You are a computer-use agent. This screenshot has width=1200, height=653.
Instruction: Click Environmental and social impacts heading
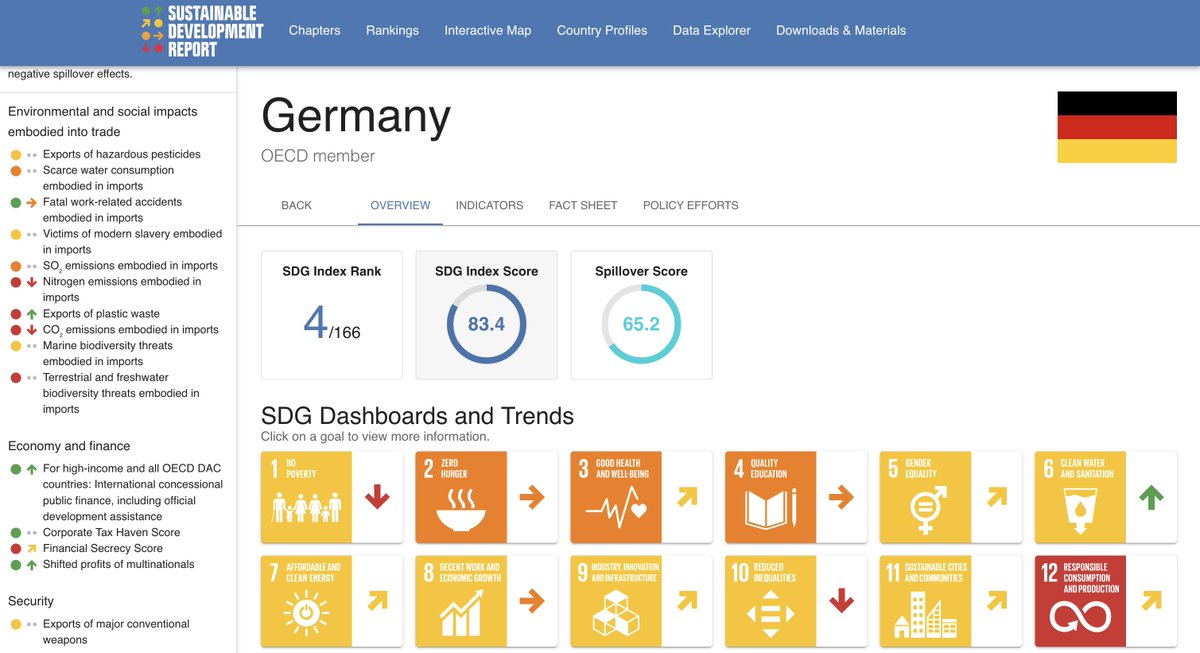coord(103,122)
